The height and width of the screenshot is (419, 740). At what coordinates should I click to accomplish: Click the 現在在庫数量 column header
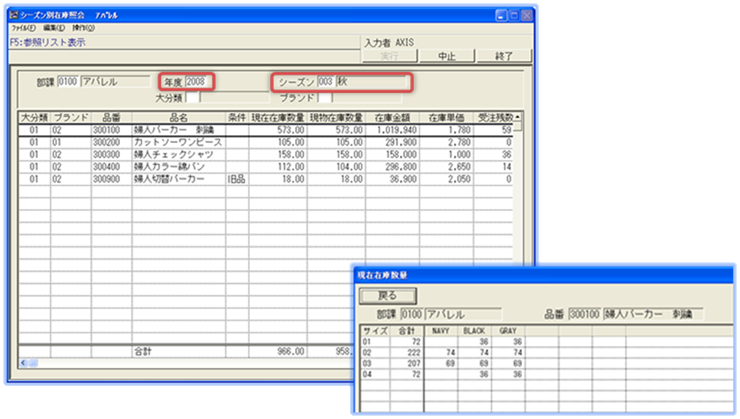pyautogui.click(x=276, y=117)
